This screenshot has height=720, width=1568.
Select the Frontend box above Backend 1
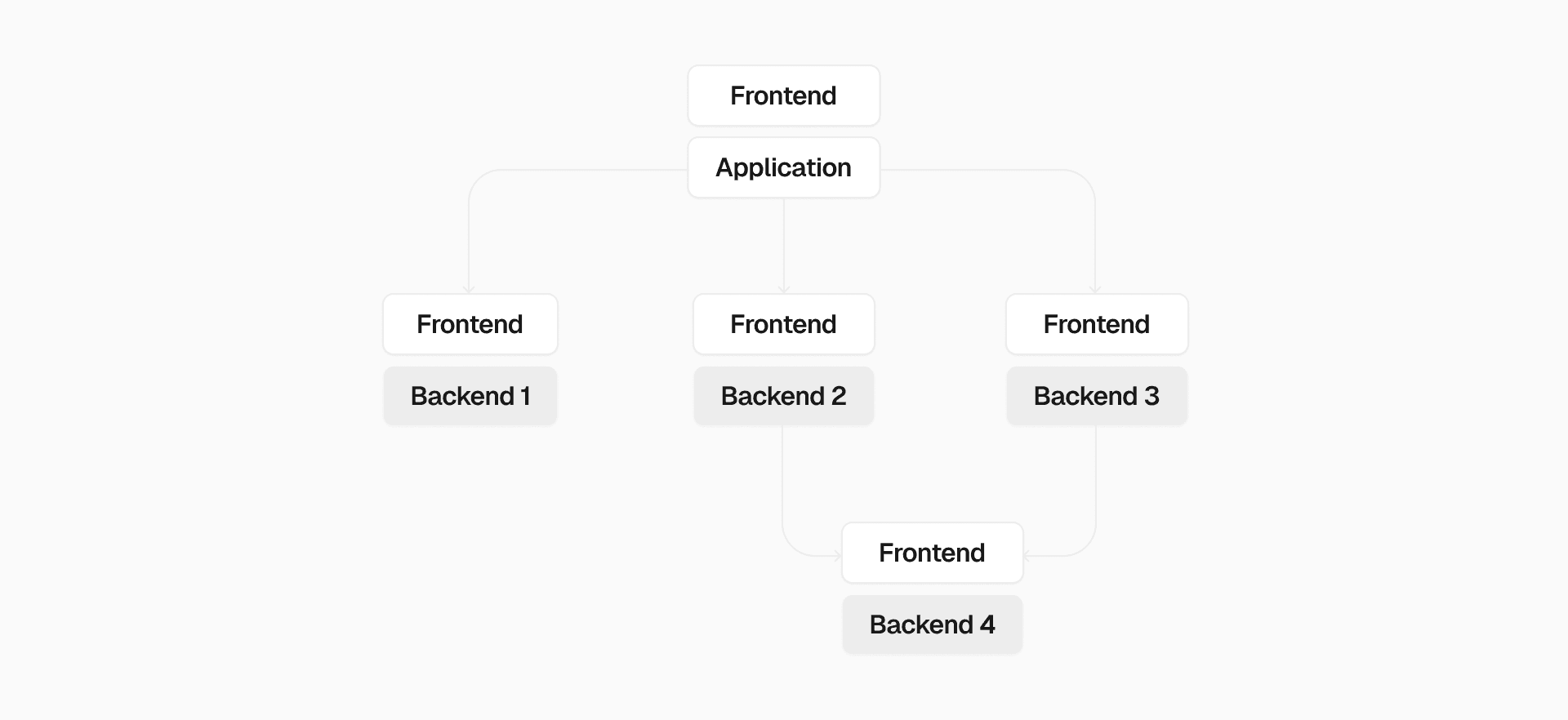[x=470, y=324]
